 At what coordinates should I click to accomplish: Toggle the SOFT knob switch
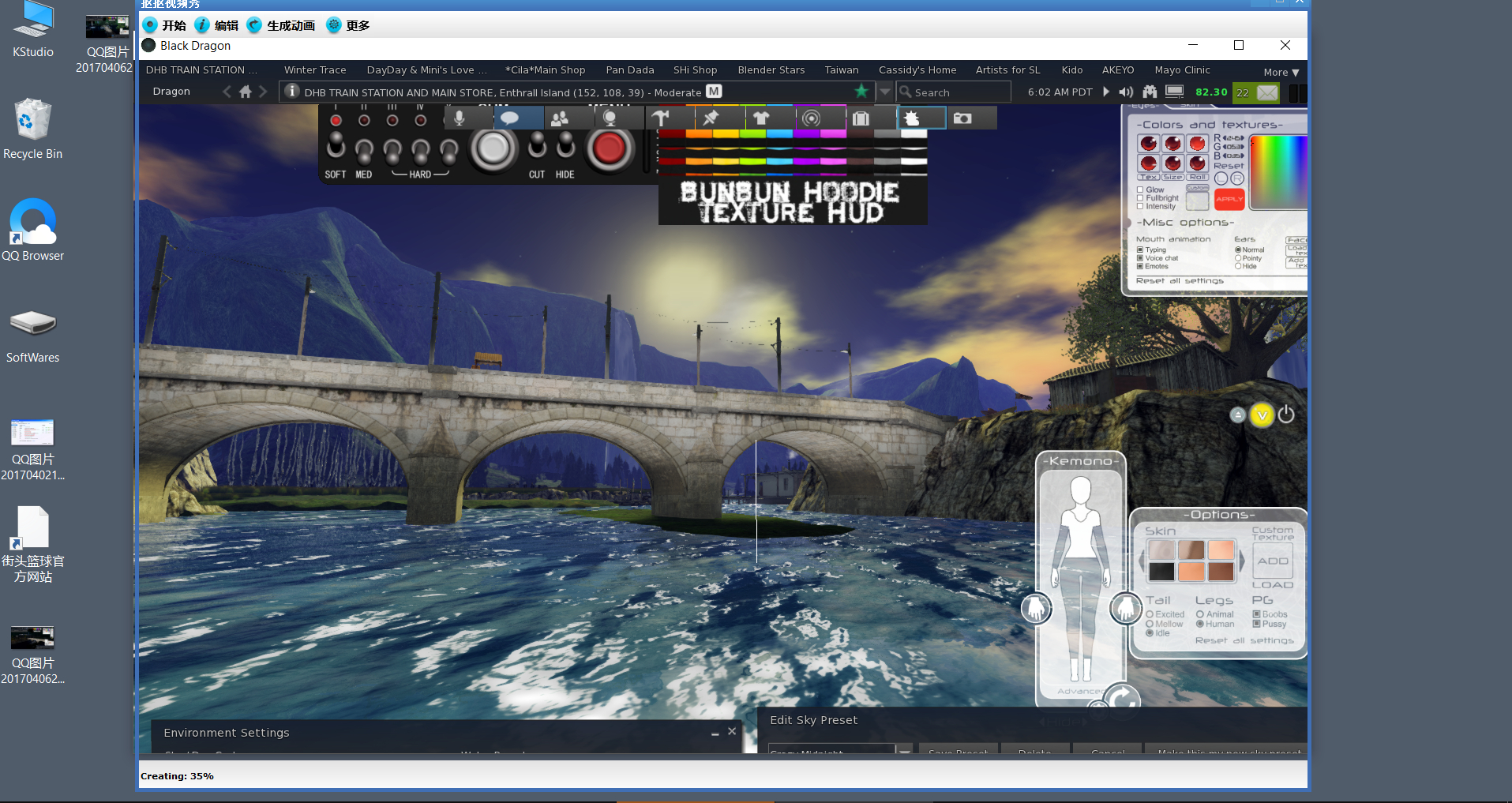coord(336,145)
